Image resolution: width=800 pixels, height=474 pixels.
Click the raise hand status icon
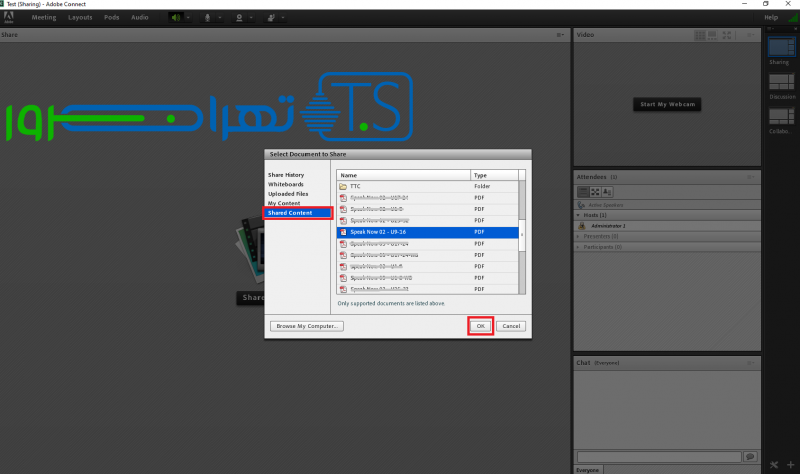click(270, 17)
